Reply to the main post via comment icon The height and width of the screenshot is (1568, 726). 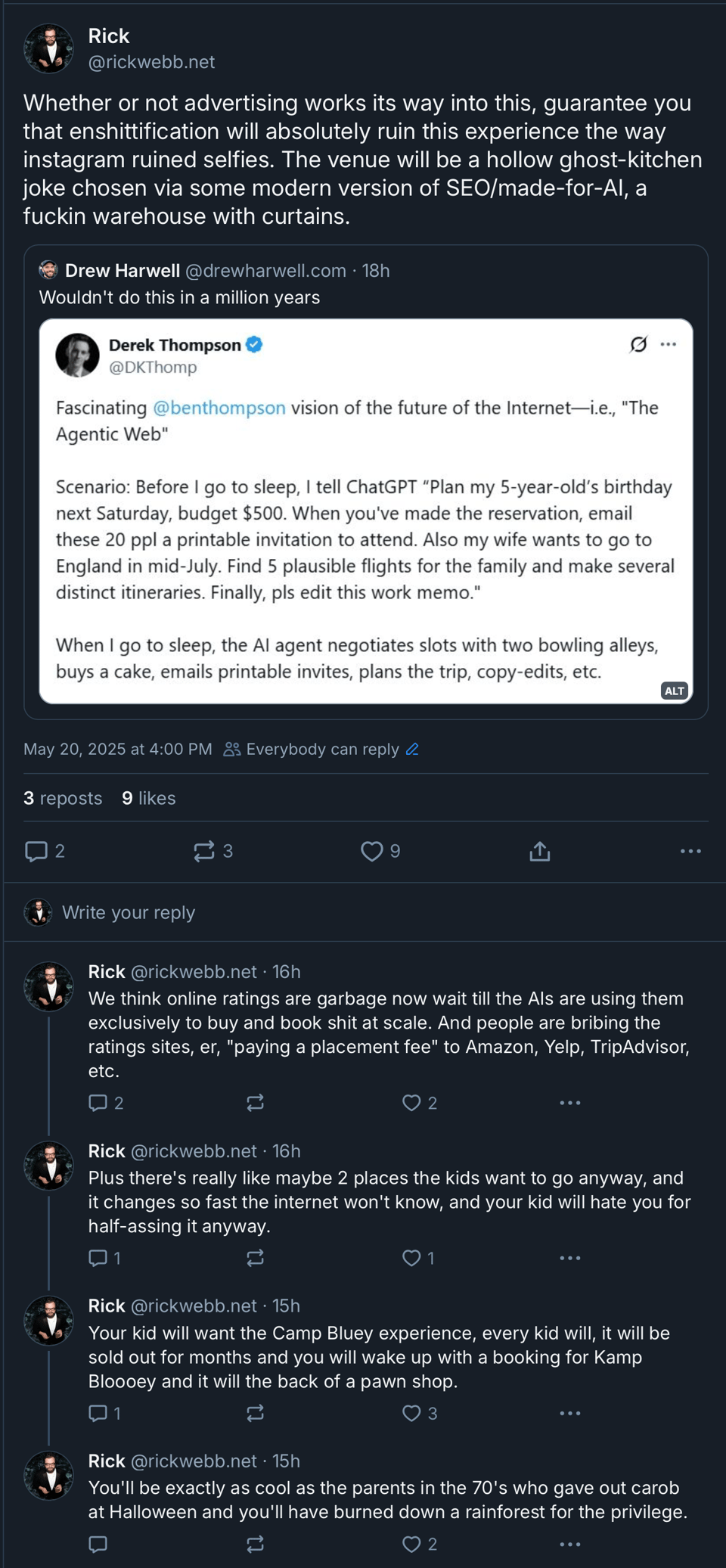pyautogui.click(x=36, y=851)
